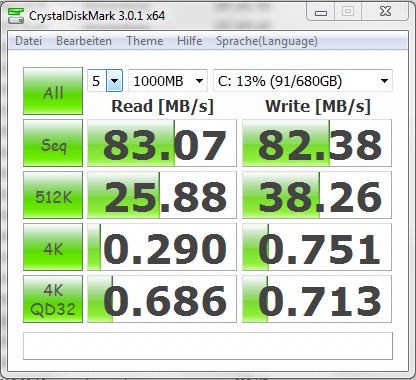This screenshot has width=416, height=380.
Task: Run the Seq sequential test
Action: click(x=53, y=143)
